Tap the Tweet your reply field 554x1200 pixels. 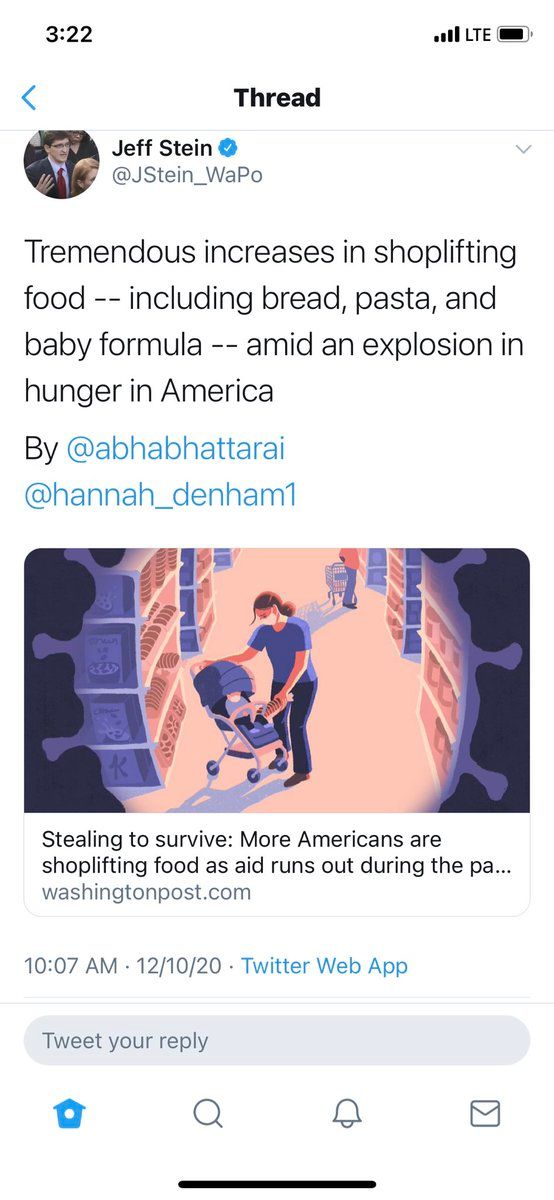pos(277,1040)
